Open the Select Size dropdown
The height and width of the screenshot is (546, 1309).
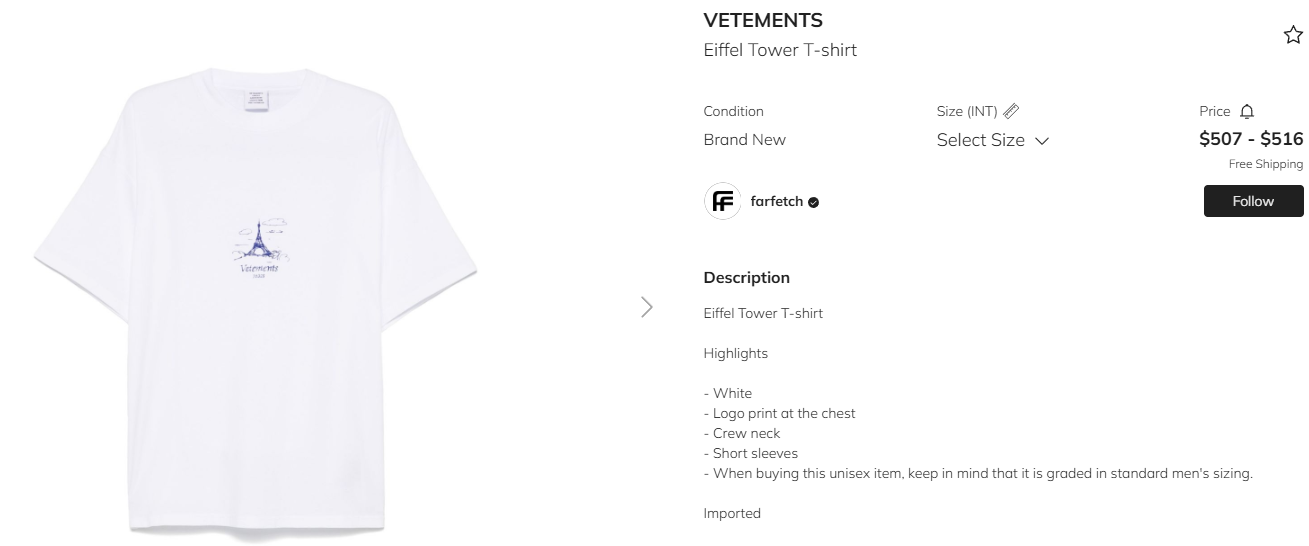pyautogui.click(x=992, y=140)
